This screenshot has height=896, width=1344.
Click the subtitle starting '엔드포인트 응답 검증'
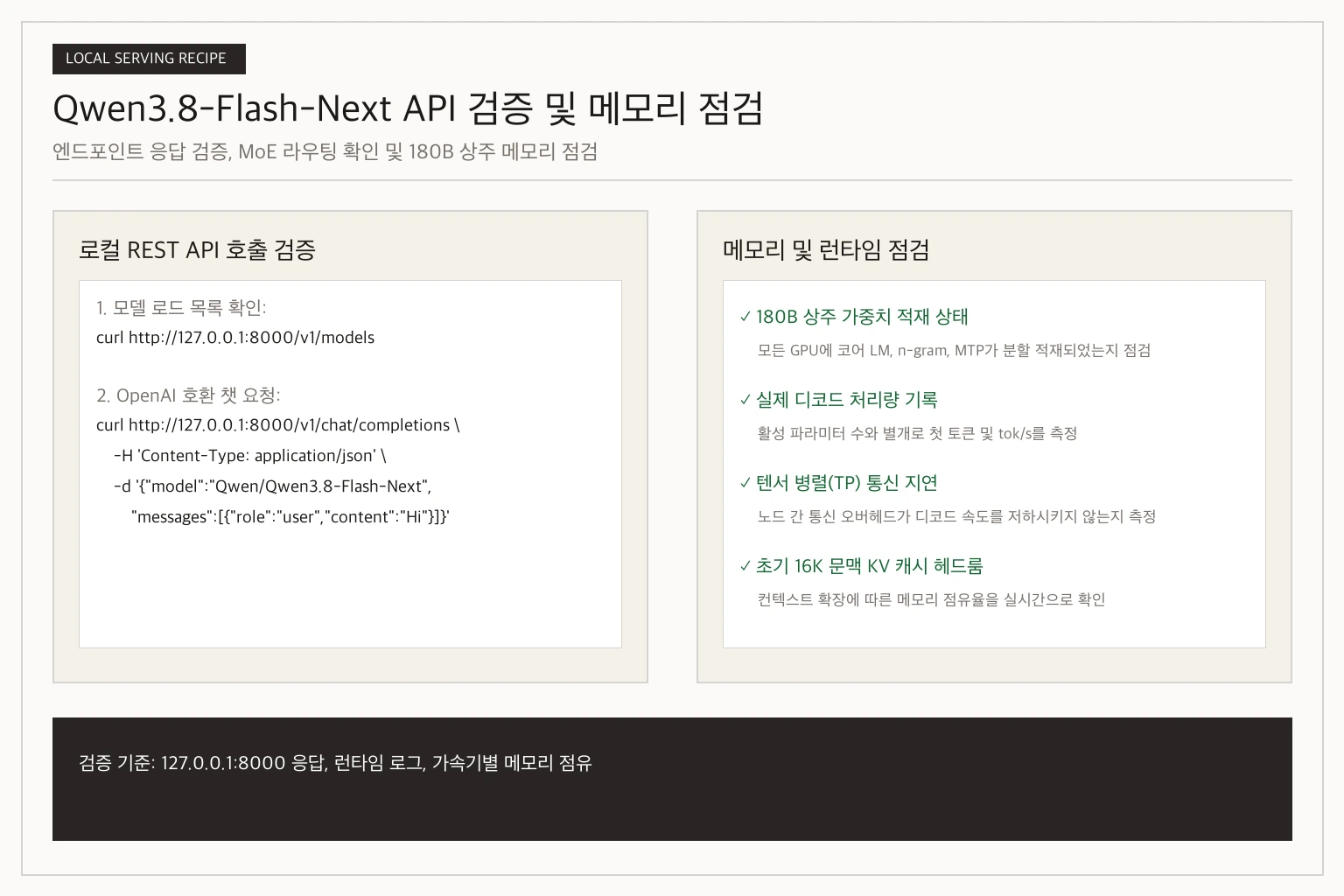click(x=325, y=151)
